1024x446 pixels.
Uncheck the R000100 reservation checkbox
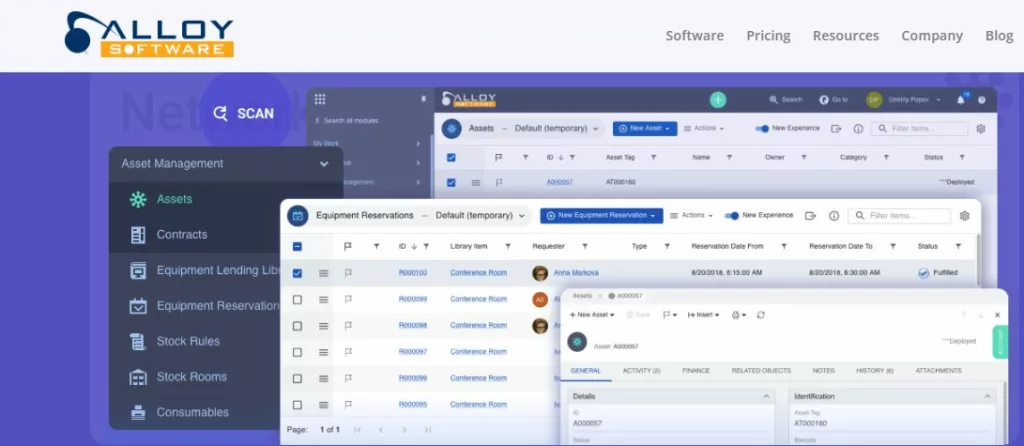click(x=297, y=273)
